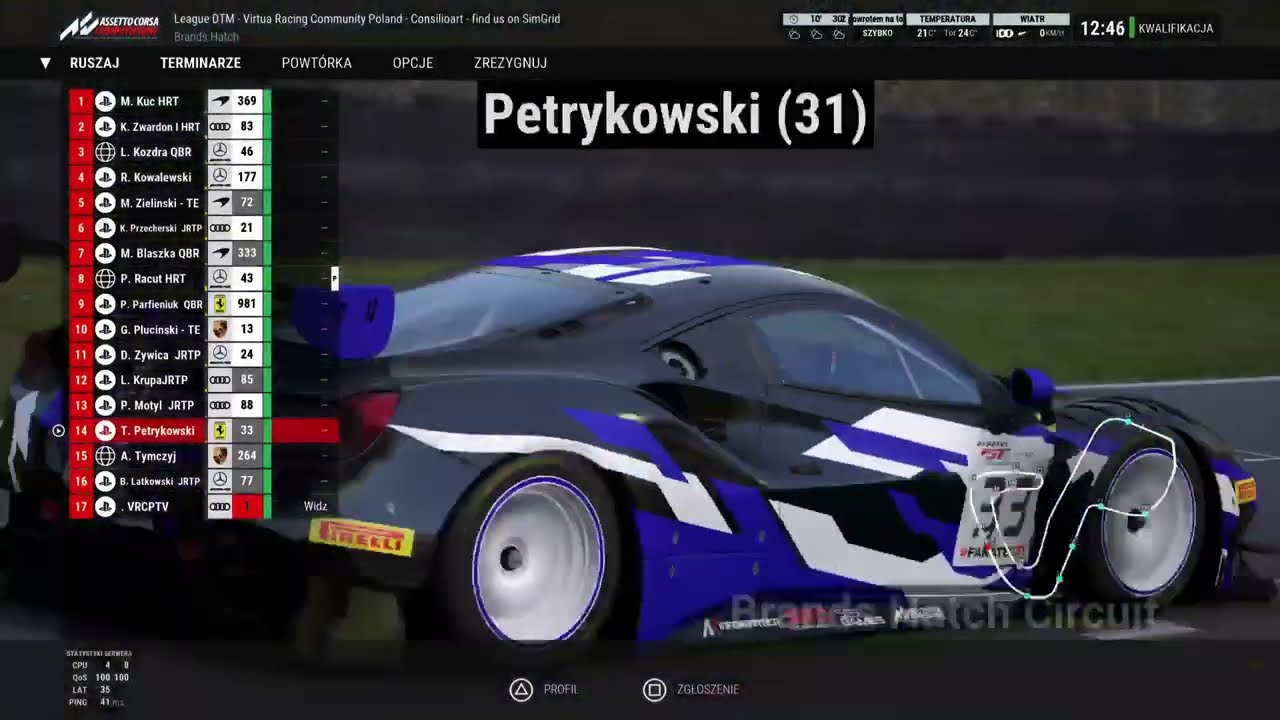Screen dimensions: 1280x720
Task: Click PlayStation icon next to VRCPTV
Action: tap(105, 507)
